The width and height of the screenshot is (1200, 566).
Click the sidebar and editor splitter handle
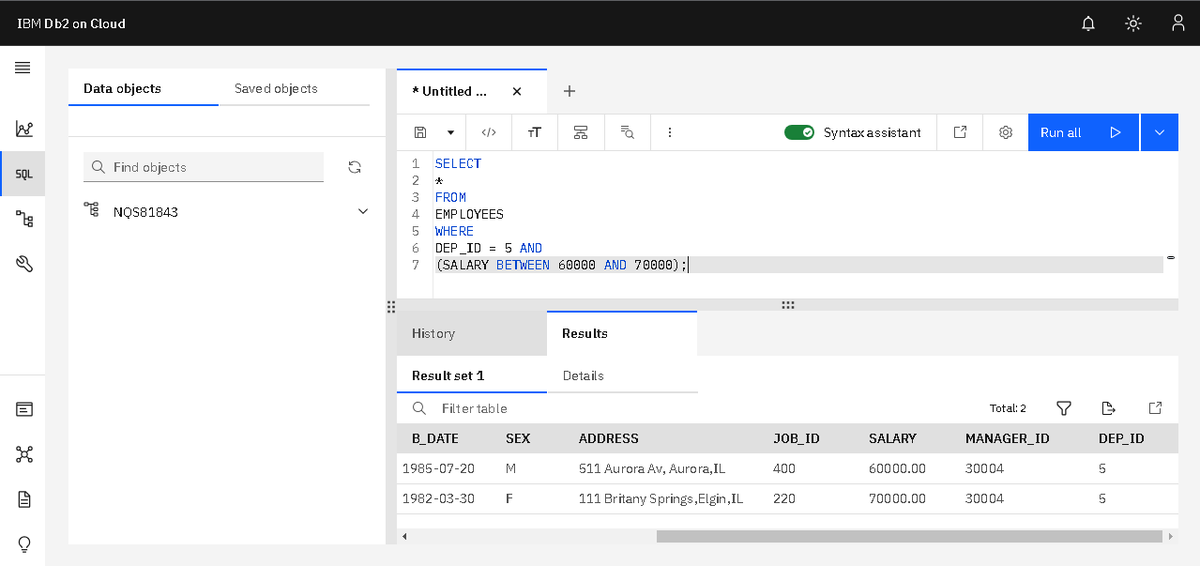point(391,306)
